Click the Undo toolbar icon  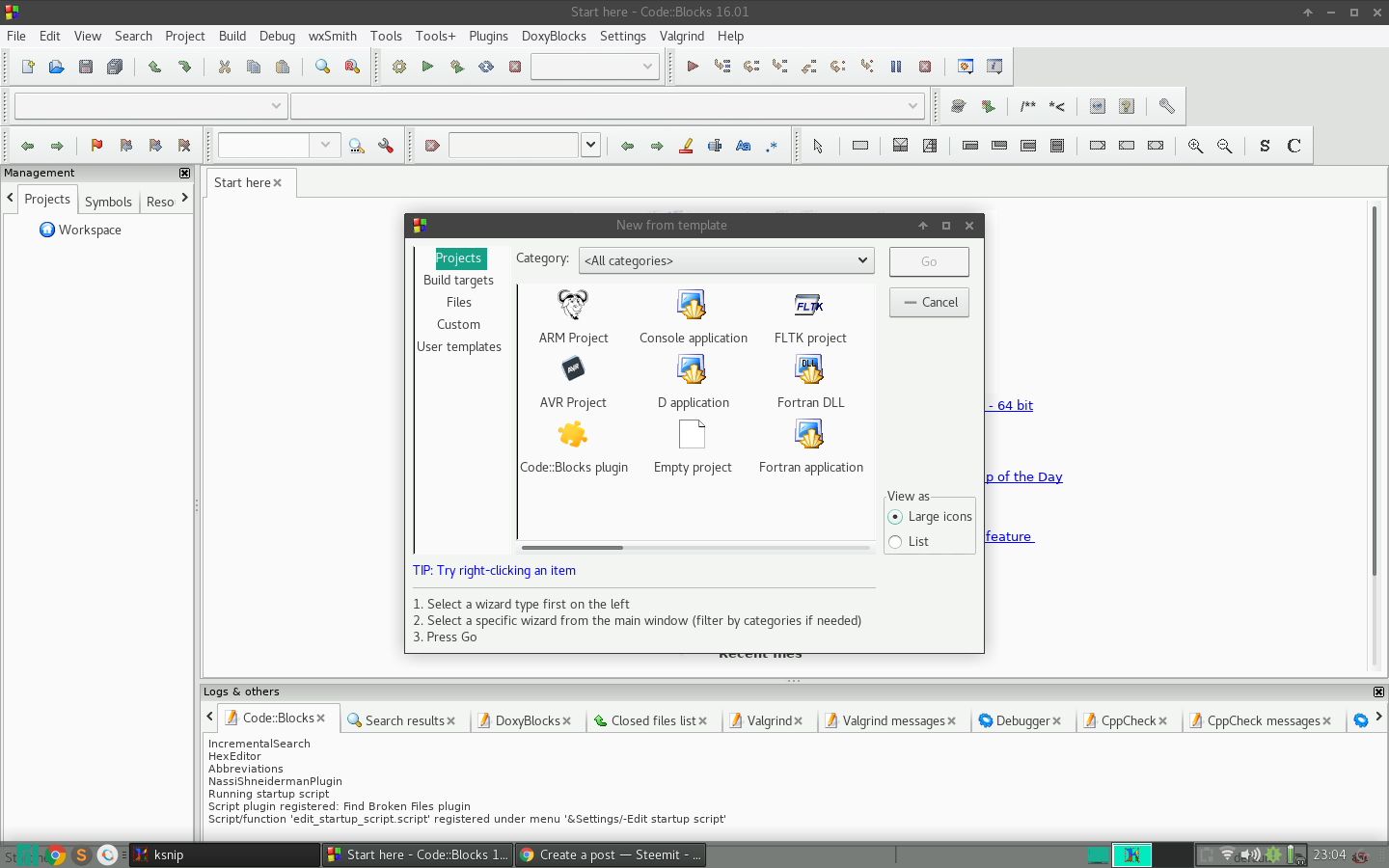click(154, 67)
